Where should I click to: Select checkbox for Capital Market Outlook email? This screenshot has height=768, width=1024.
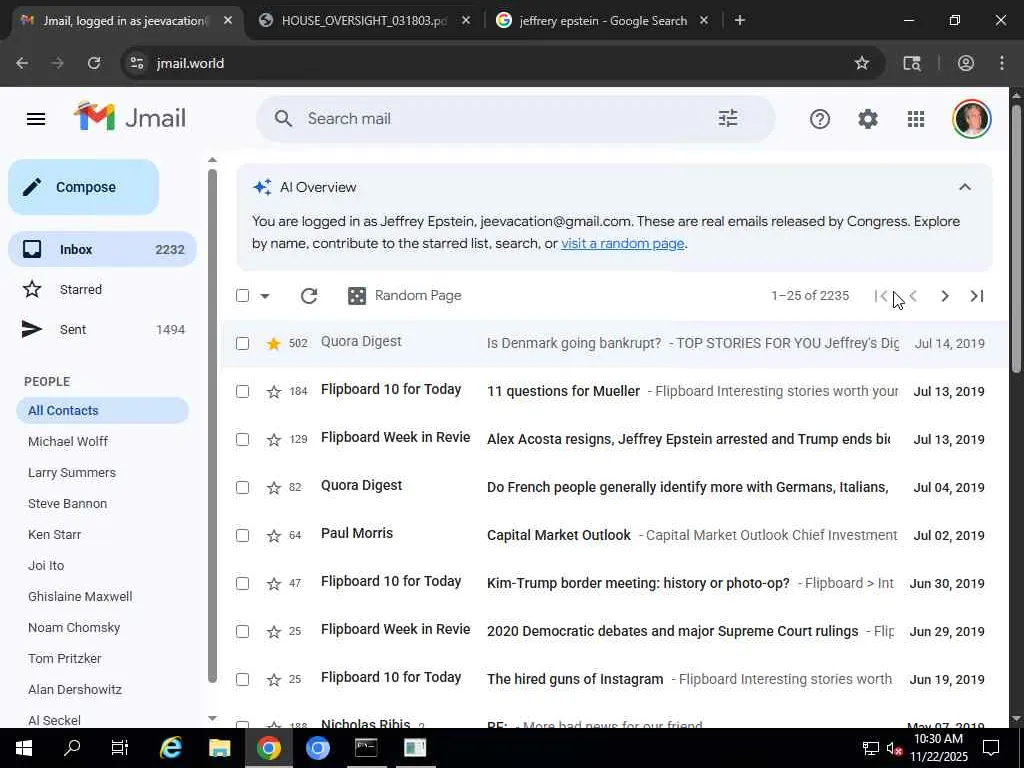coord(242,536)
